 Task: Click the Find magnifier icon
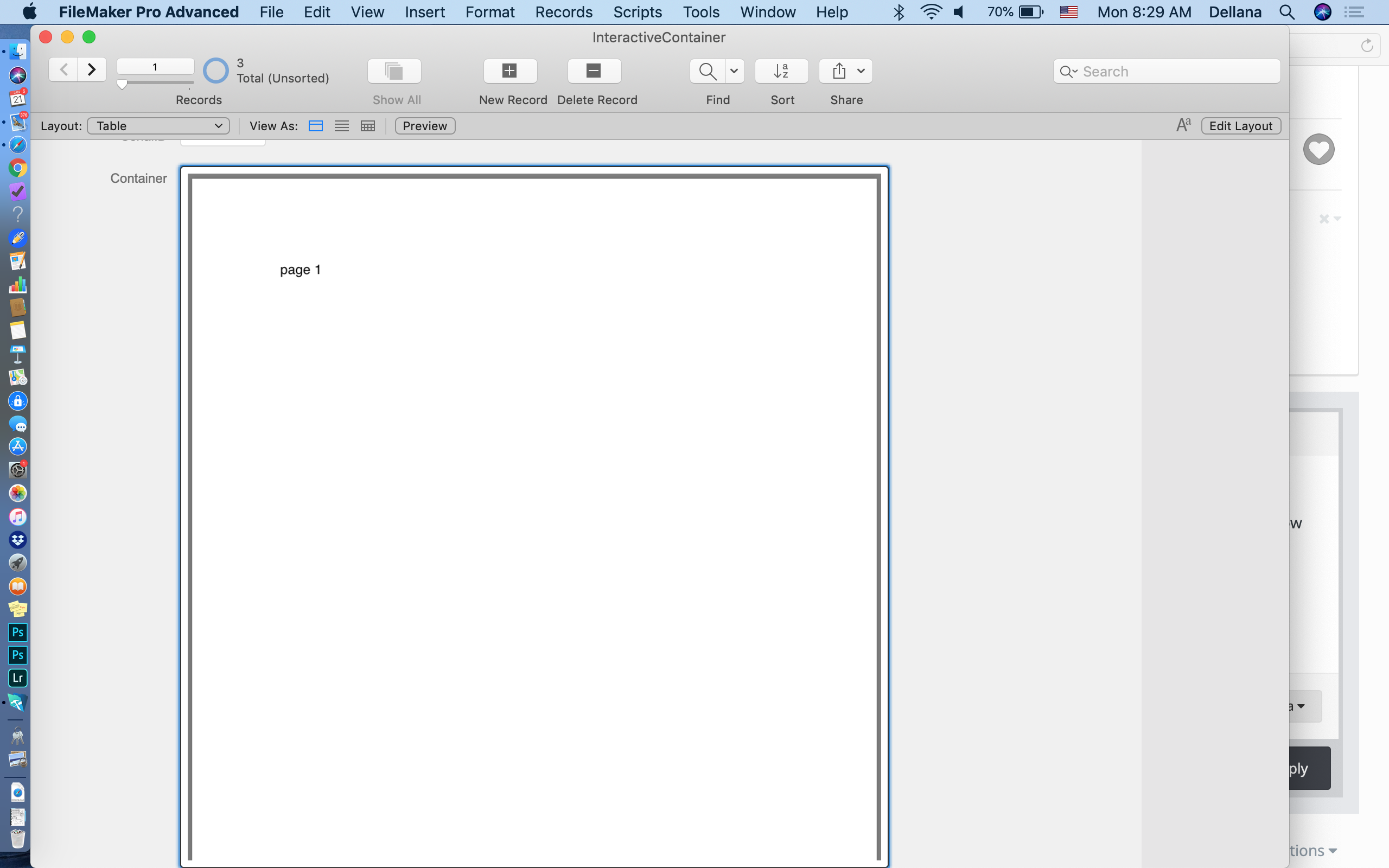pyautogui.click(x=708, y=71)
